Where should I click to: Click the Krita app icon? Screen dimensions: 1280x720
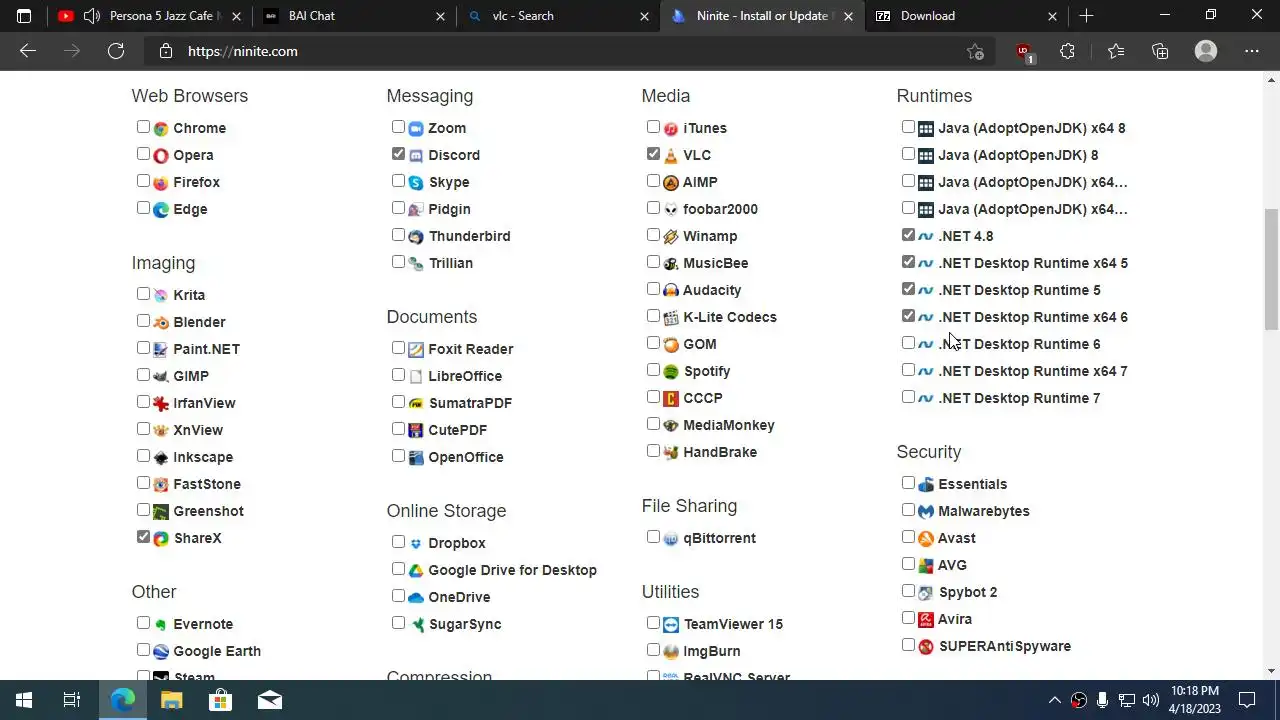click(x=160, y=295)
